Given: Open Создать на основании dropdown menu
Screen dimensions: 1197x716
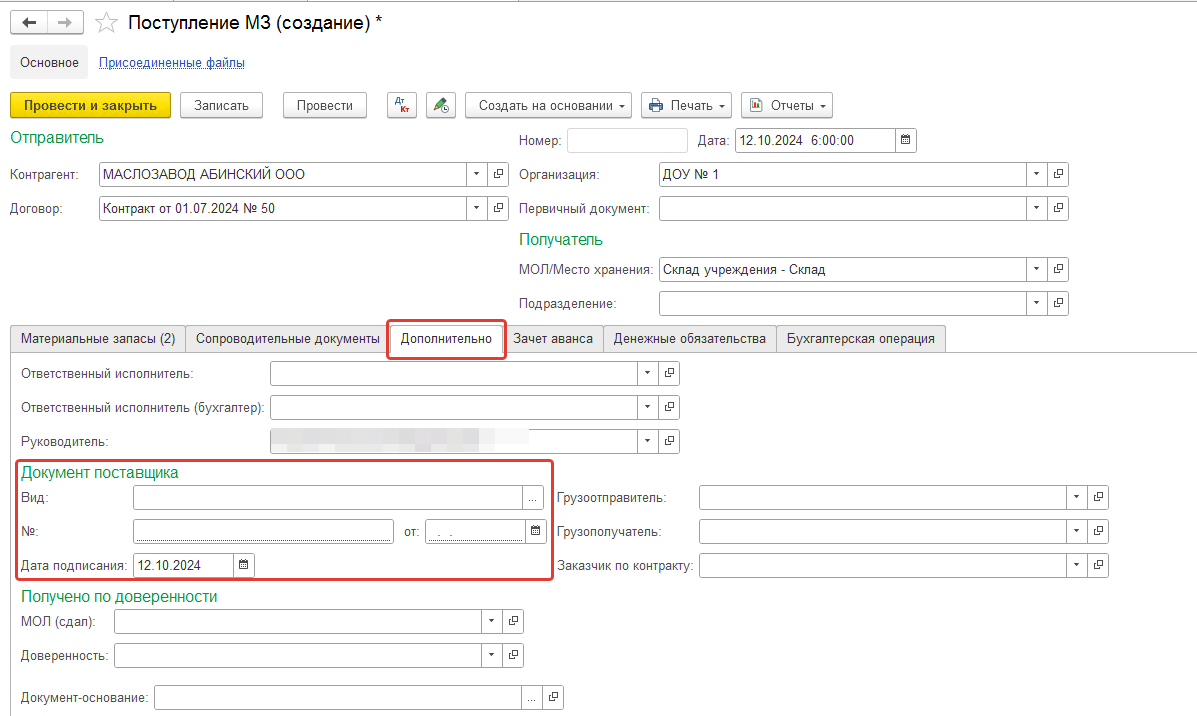Looking at the screenshot, I should [x=548, y=105].
